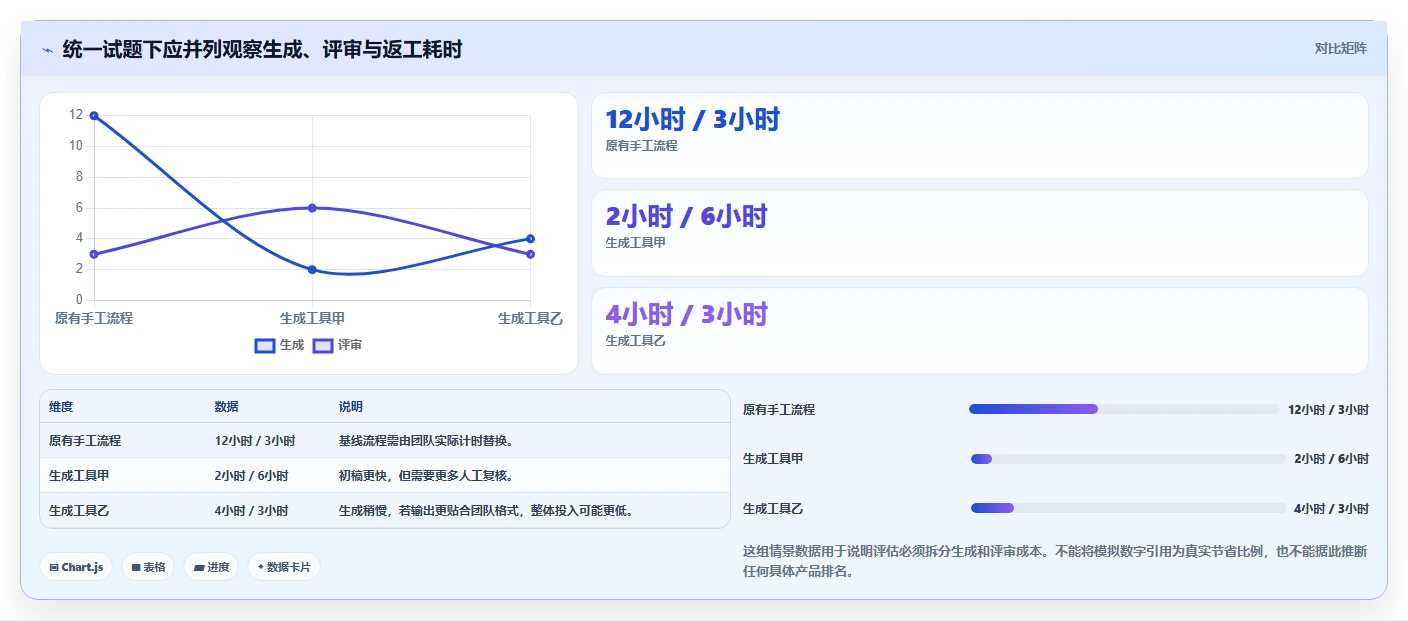
Task: Click the 维度 column header in the table
Action: tap(61, 407)
